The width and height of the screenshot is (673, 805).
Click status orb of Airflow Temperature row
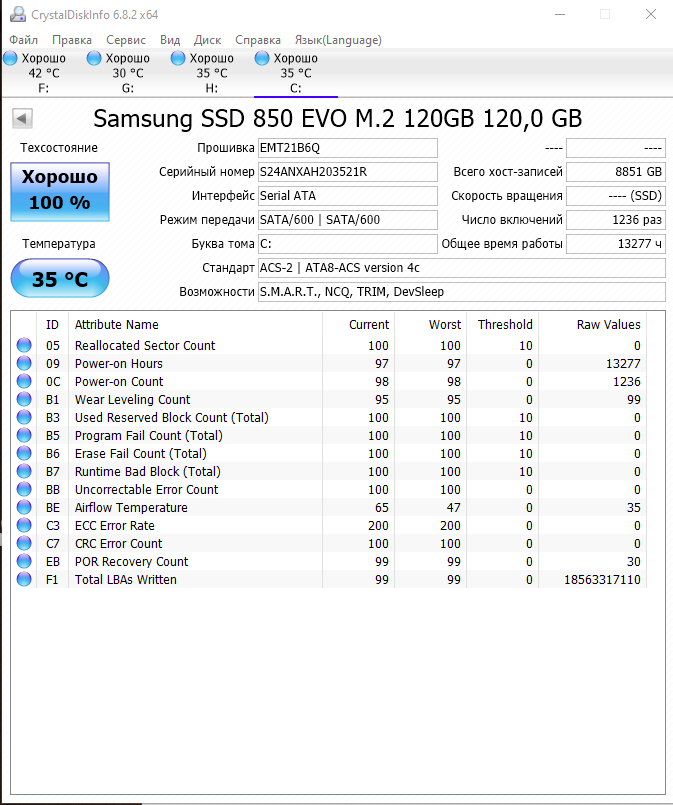pyautogui.click(x=24, y=507)
